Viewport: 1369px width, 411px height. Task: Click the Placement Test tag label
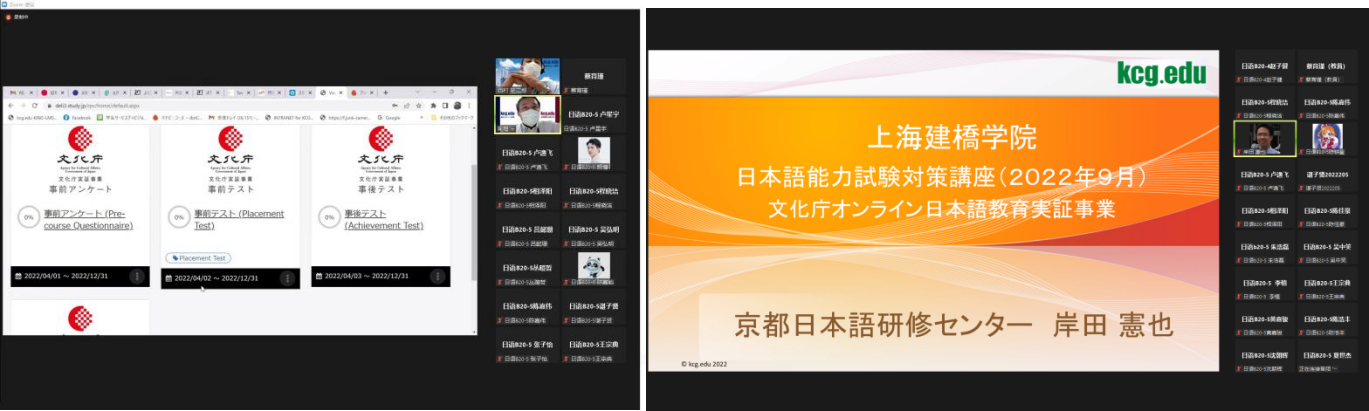click(198, 258)
